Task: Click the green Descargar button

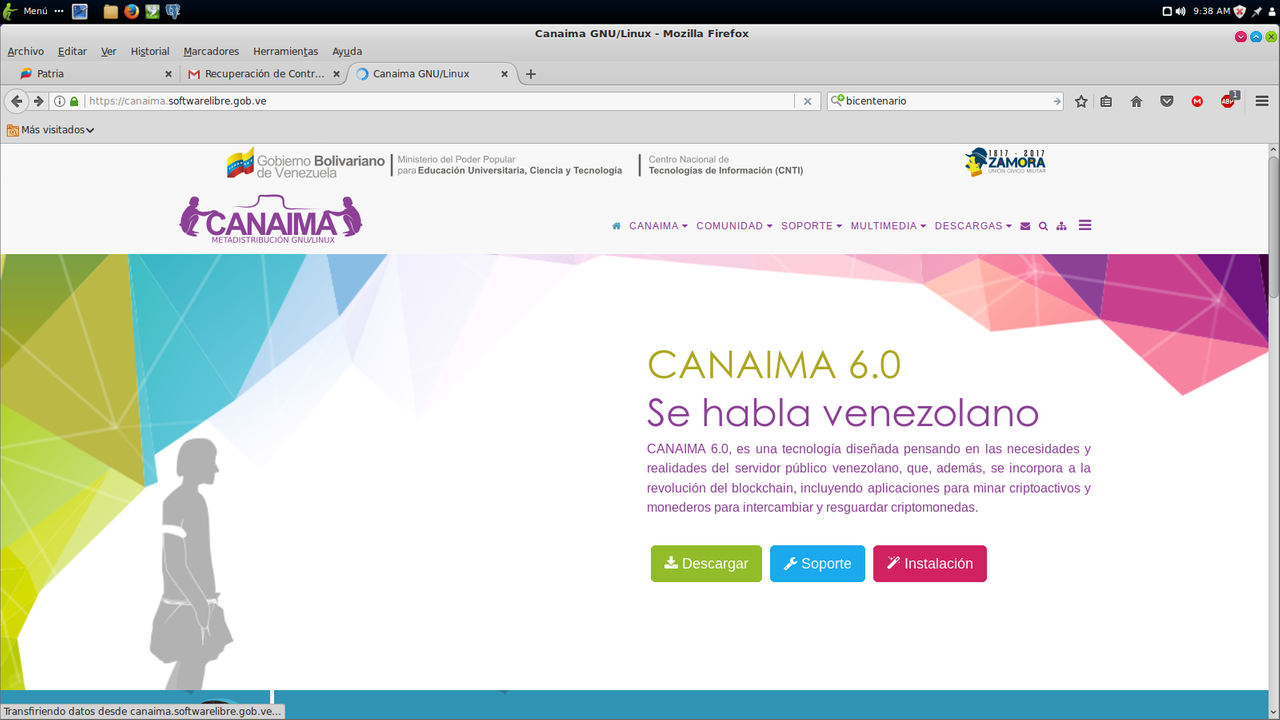Action: 706,564
